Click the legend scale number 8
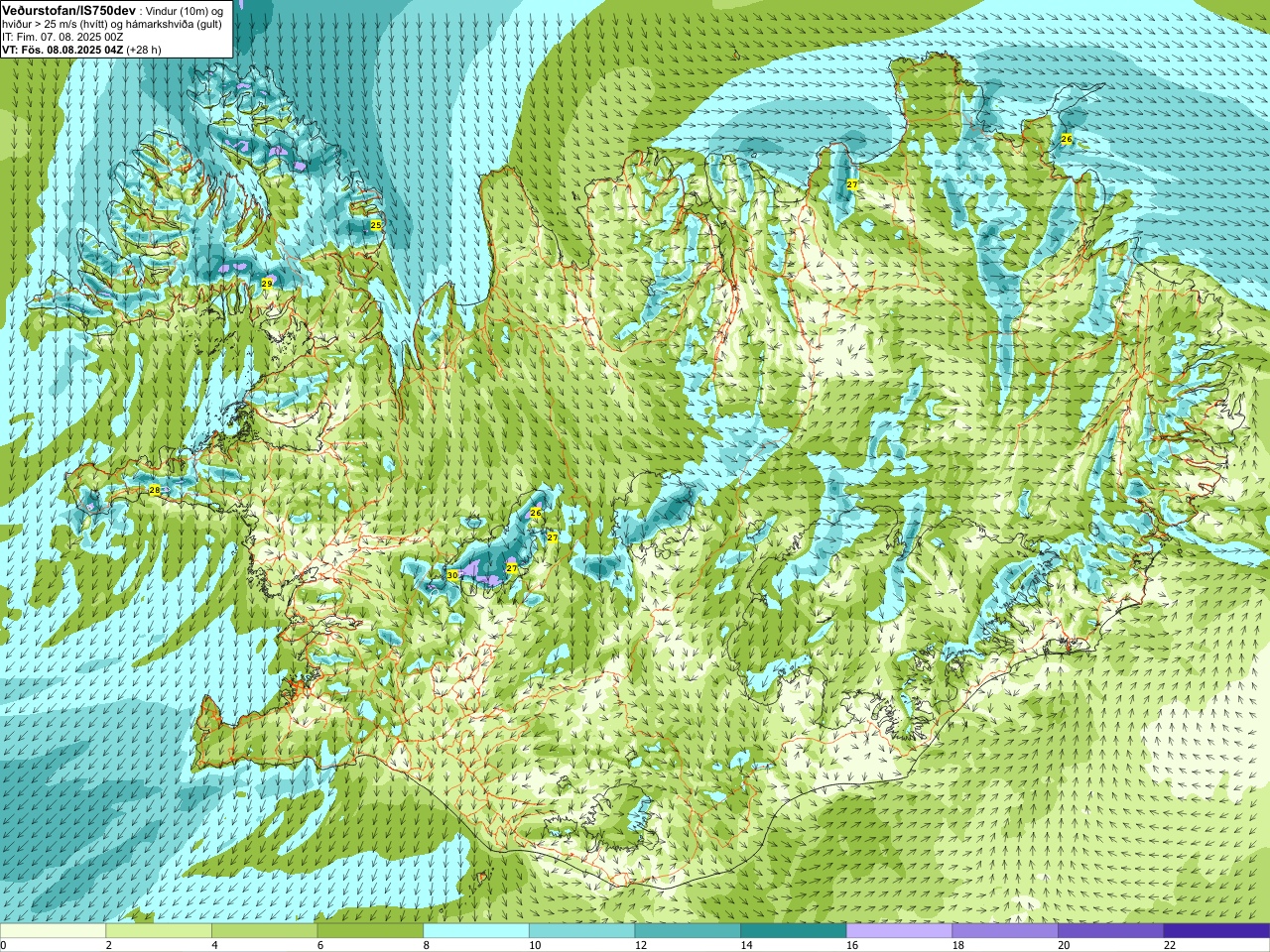1270x952 pixels. 427,945
